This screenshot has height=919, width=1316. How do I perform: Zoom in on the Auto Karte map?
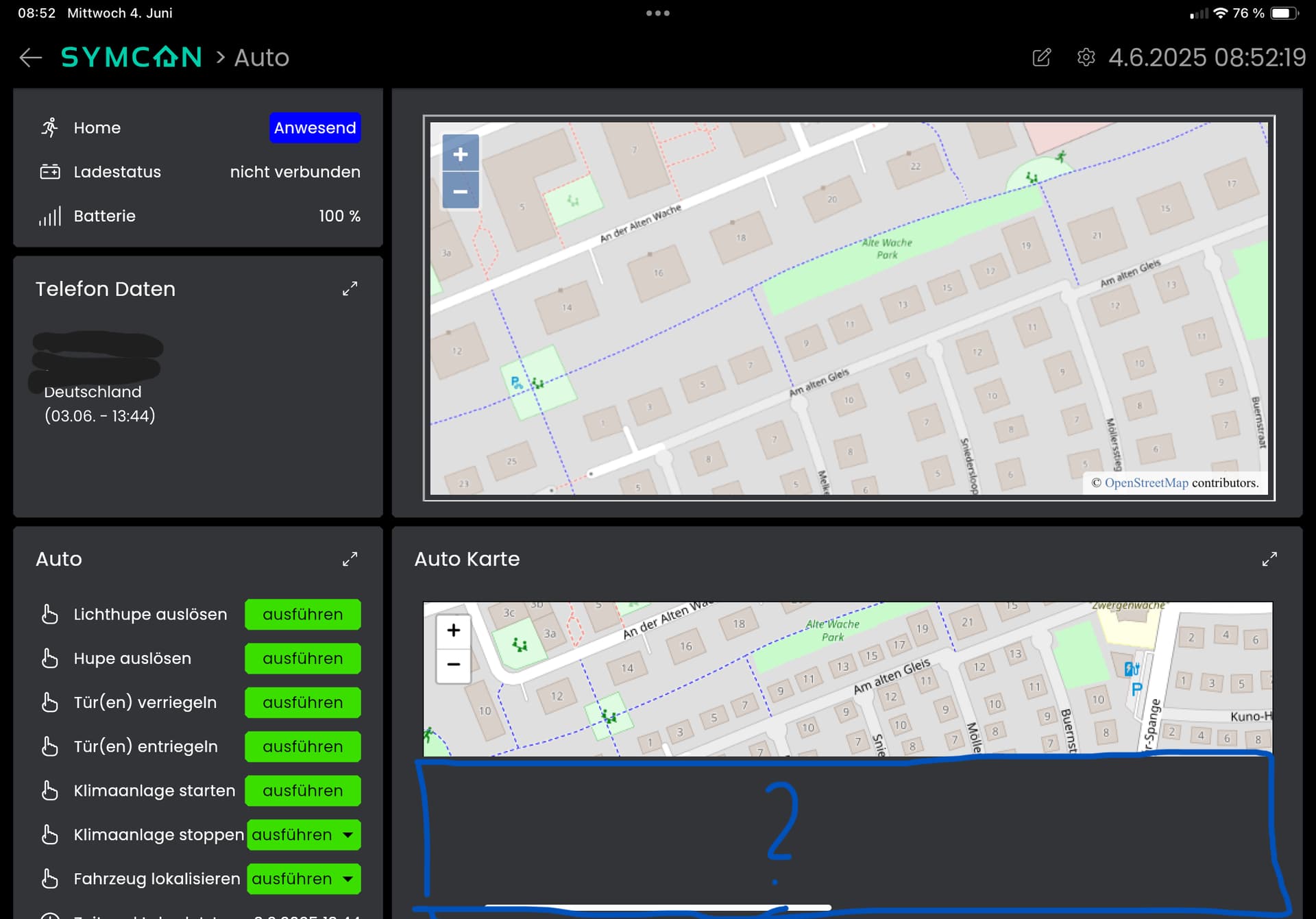(454, 630)
